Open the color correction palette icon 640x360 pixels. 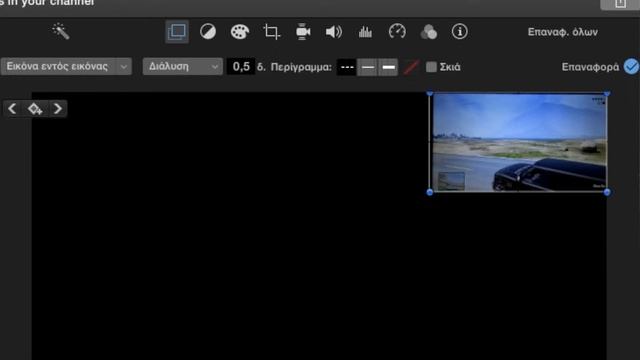point(240,32)
